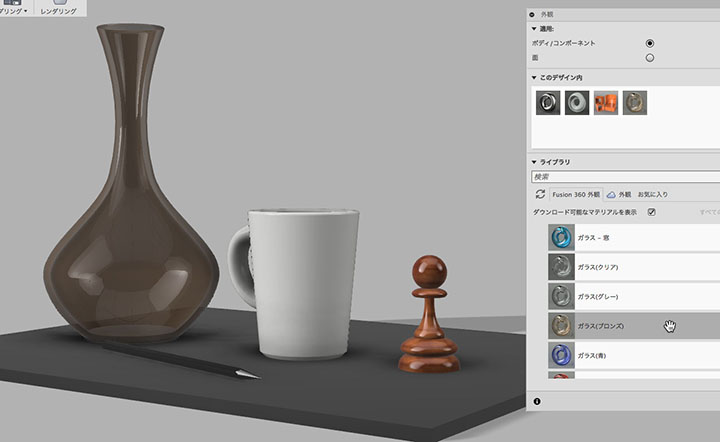
Task: Select the ボディ/コンポーネント radio button
Action: pos(650,43)
